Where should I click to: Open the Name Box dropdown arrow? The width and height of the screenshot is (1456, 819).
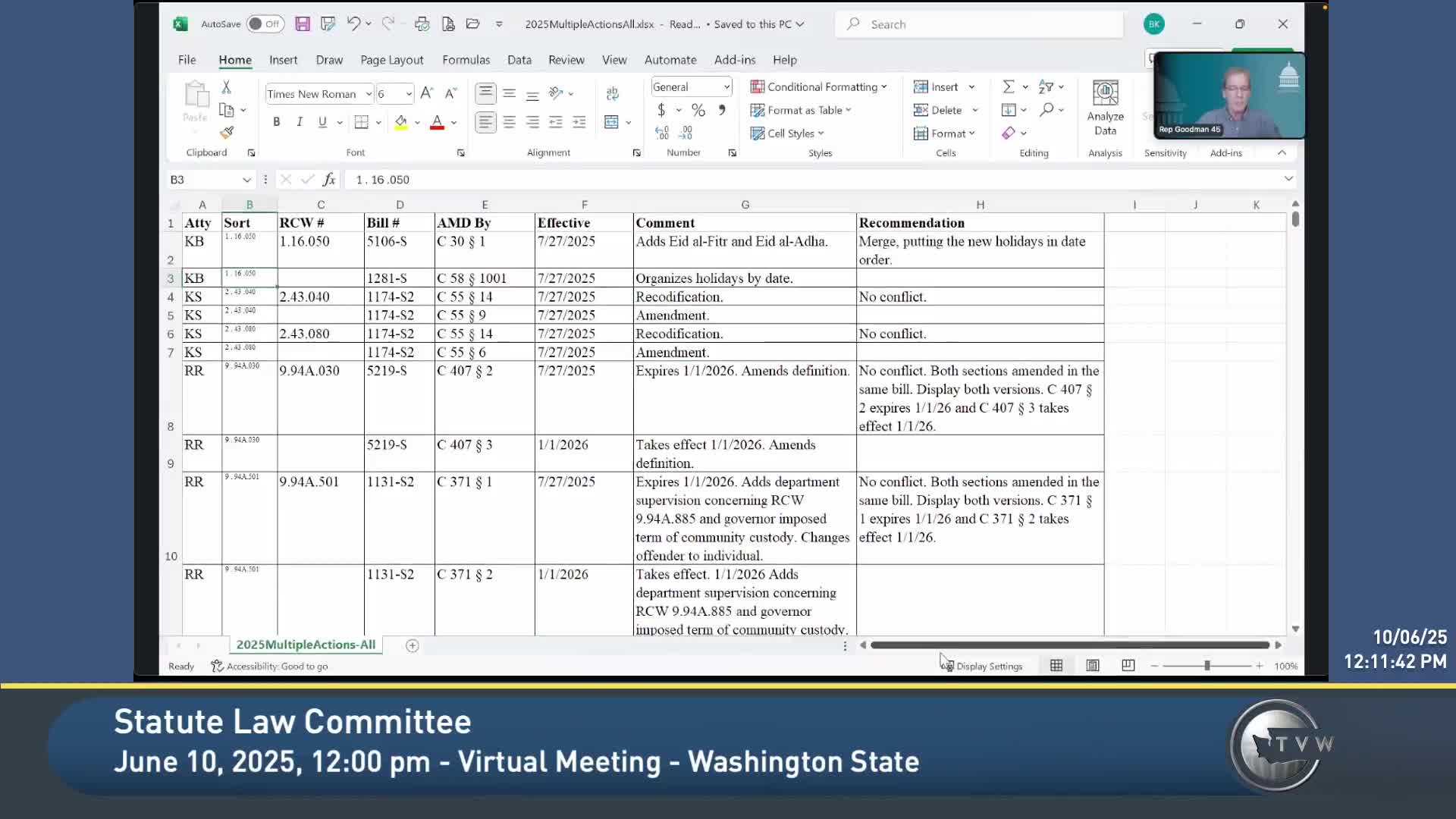tap(246, 180)
